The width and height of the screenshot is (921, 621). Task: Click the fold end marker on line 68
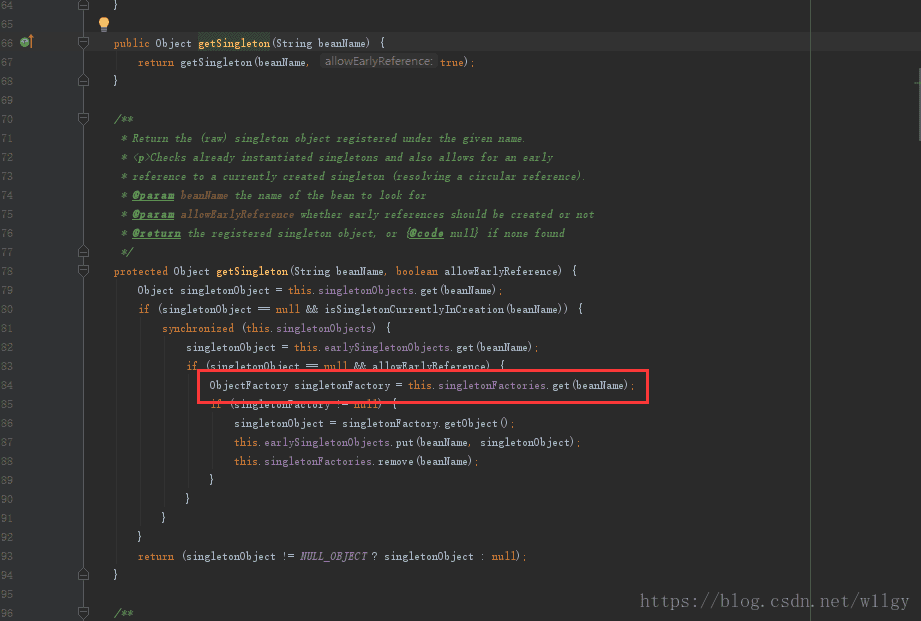[83, 80]
